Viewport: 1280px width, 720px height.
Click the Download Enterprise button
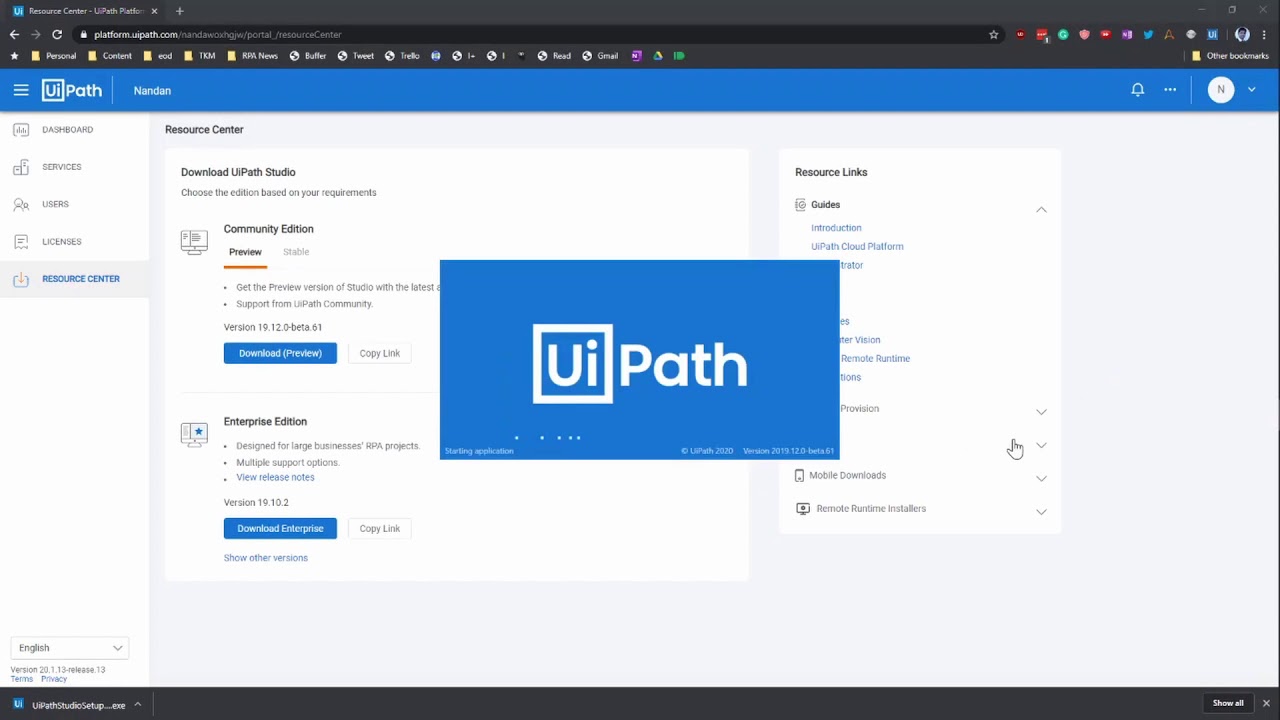(x=280, y=529)
